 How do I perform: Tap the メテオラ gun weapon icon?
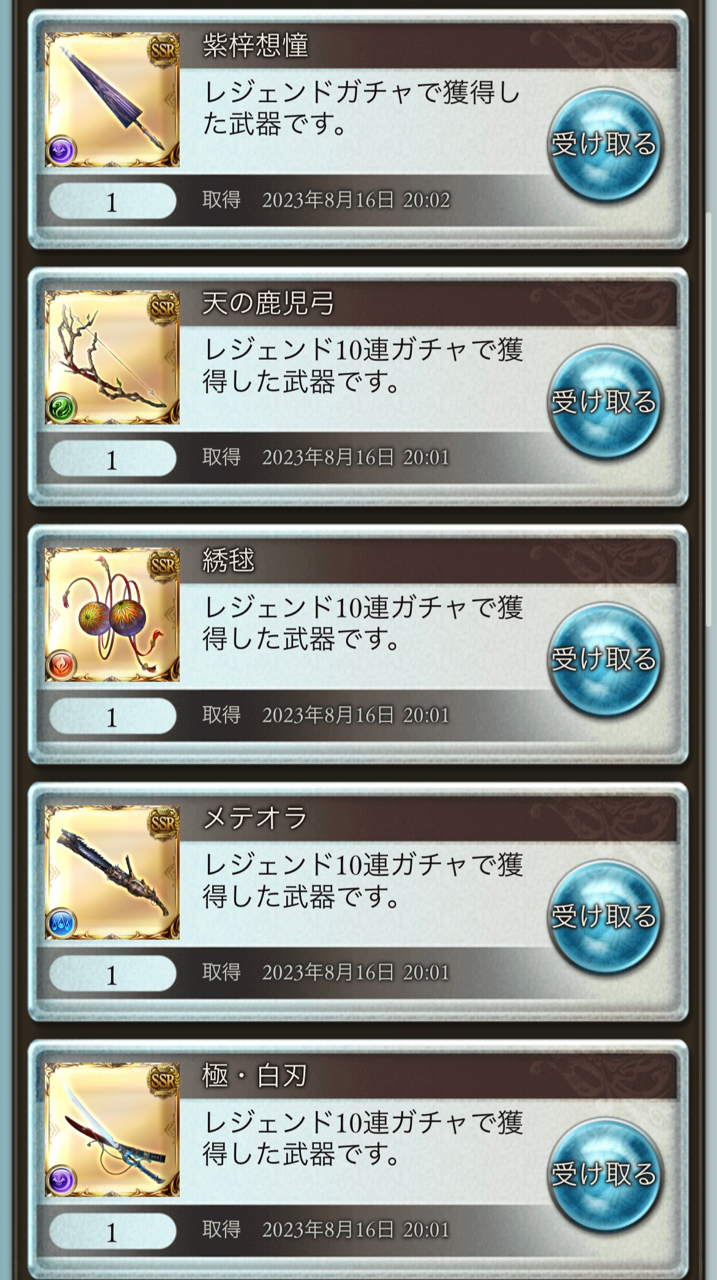[112, 872]
